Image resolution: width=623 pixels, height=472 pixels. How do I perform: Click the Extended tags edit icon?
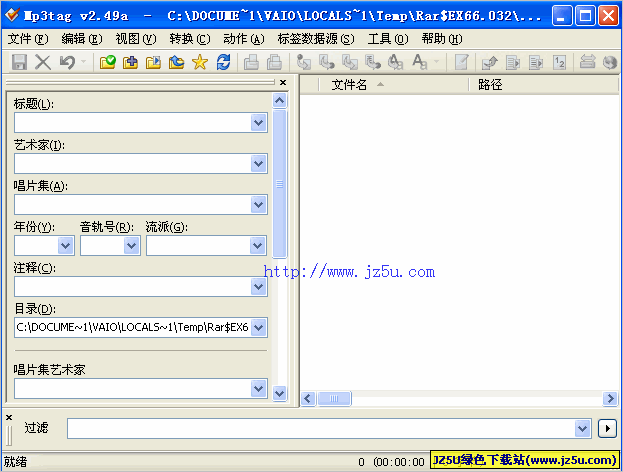pyautogui.click(x=462, y=62)
